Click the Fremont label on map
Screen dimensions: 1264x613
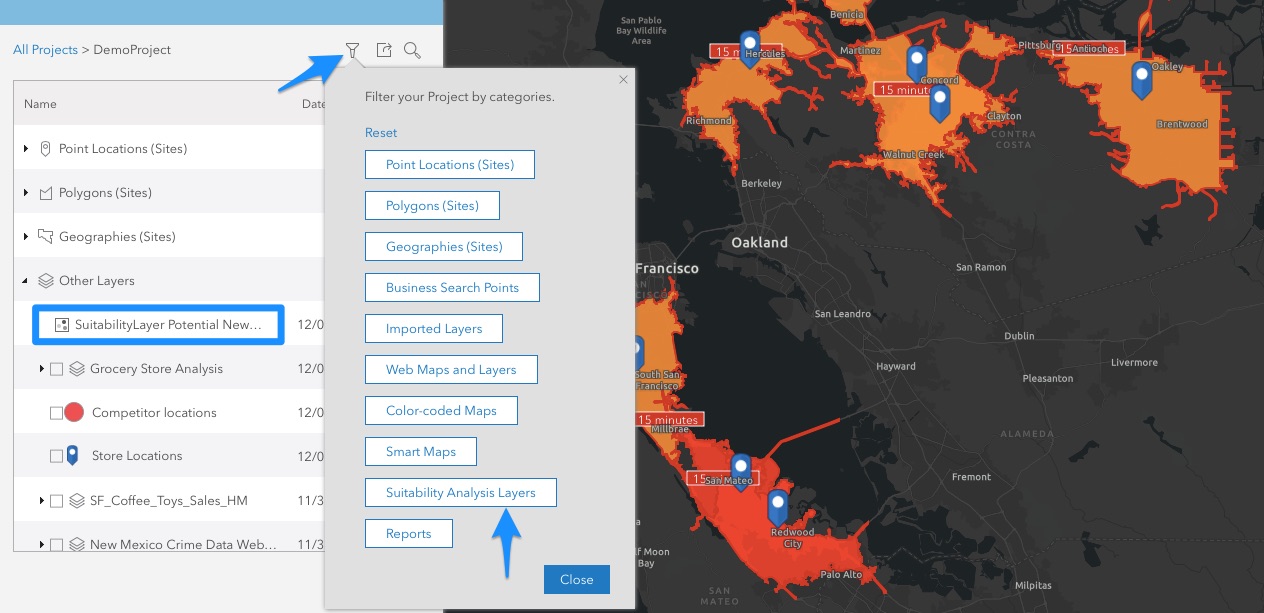[x=971, y=477]
